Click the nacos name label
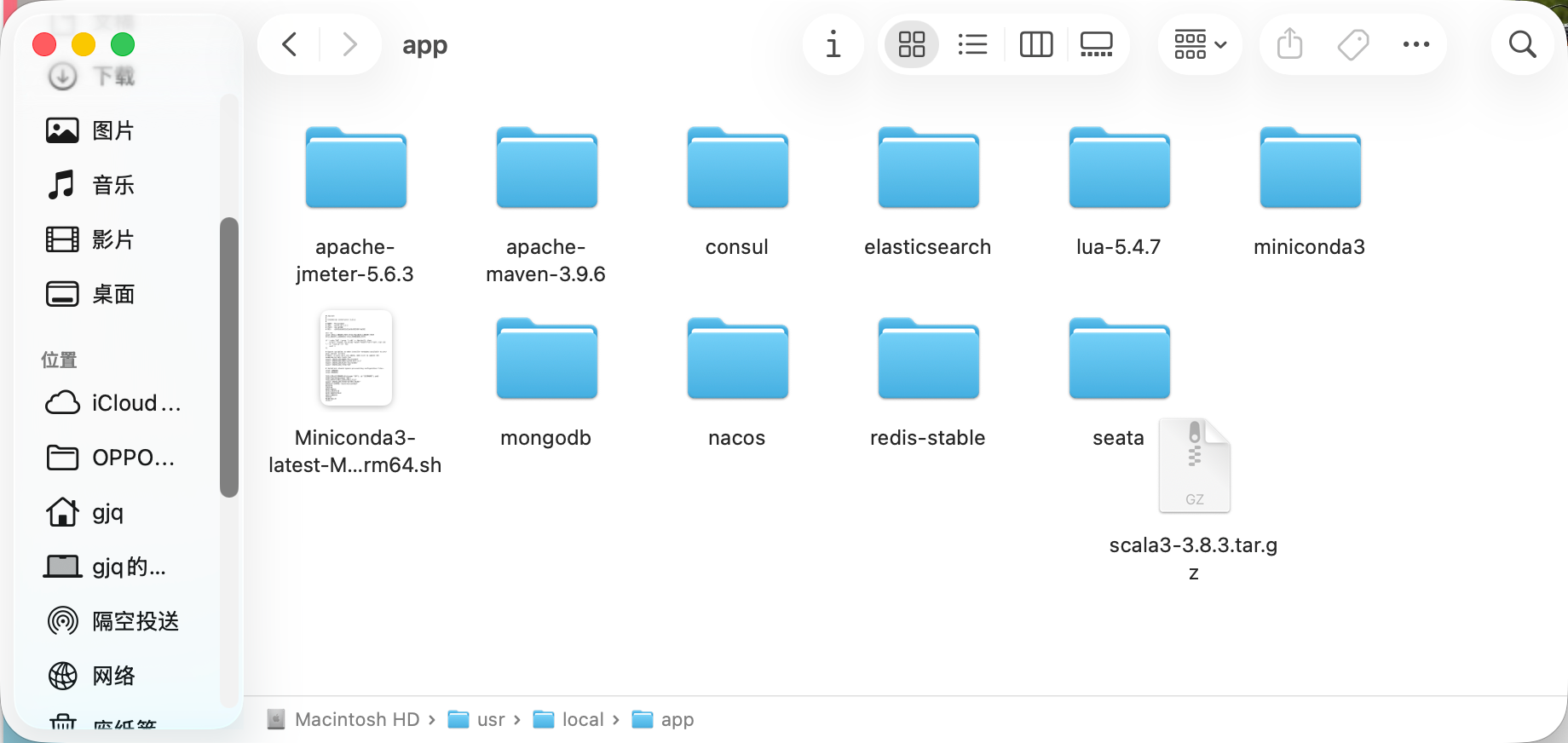1568x743 pixels. pyautogui.click(x=736, y=438)
